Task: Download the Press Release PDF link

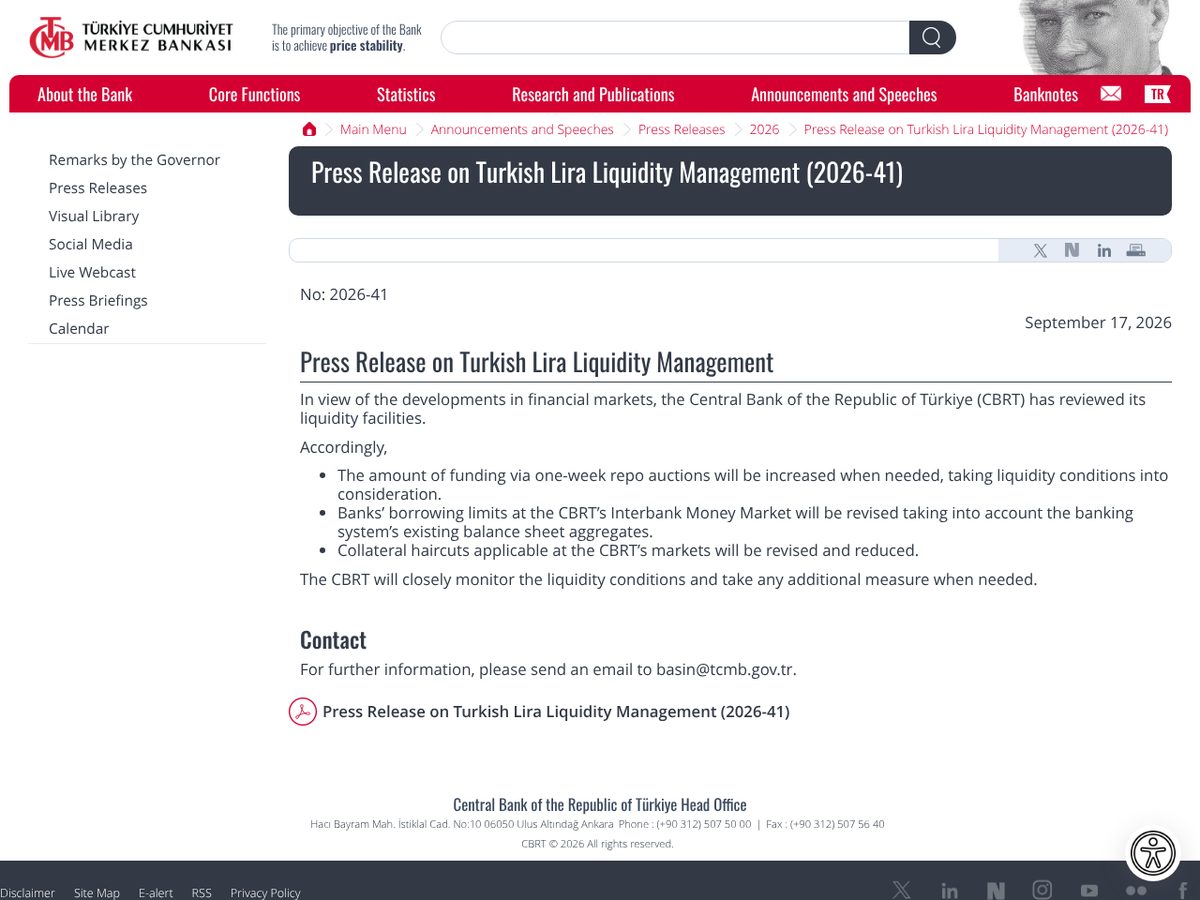Action: 556,712
